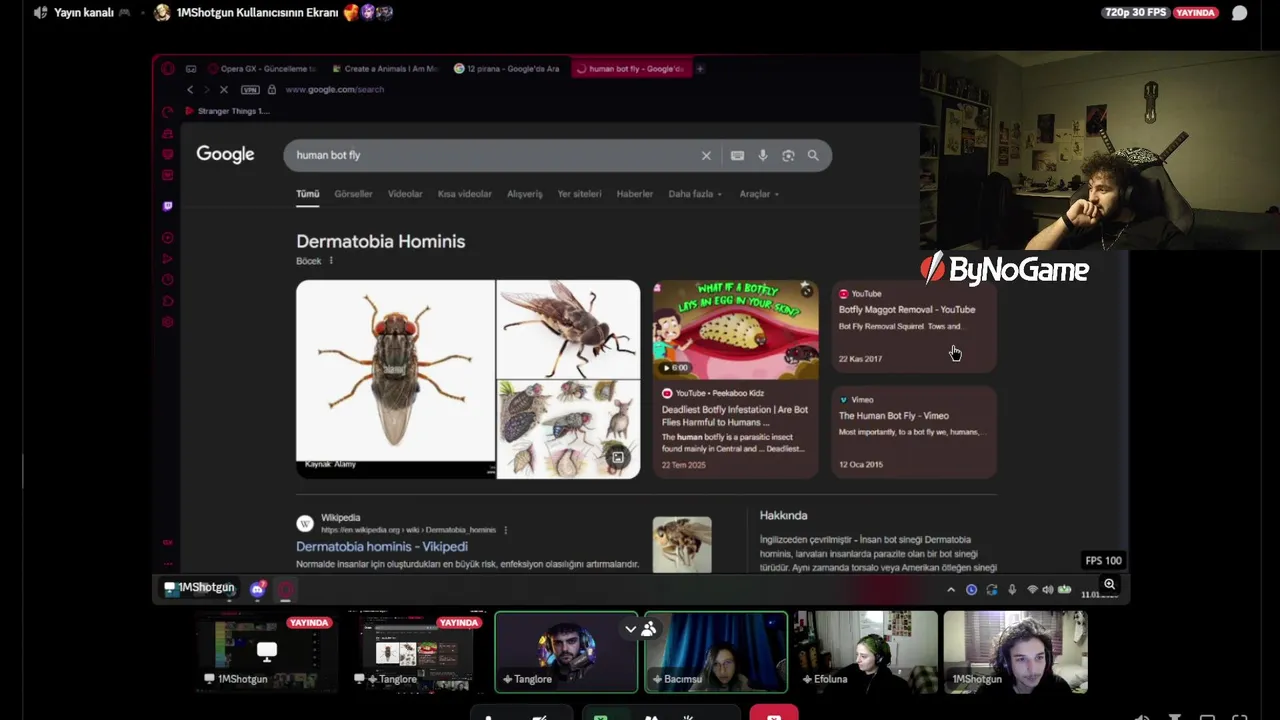Select Tanglore's live stream tile
The height and width of the screenshot is (720, 1280).
[x=416, y=652]
